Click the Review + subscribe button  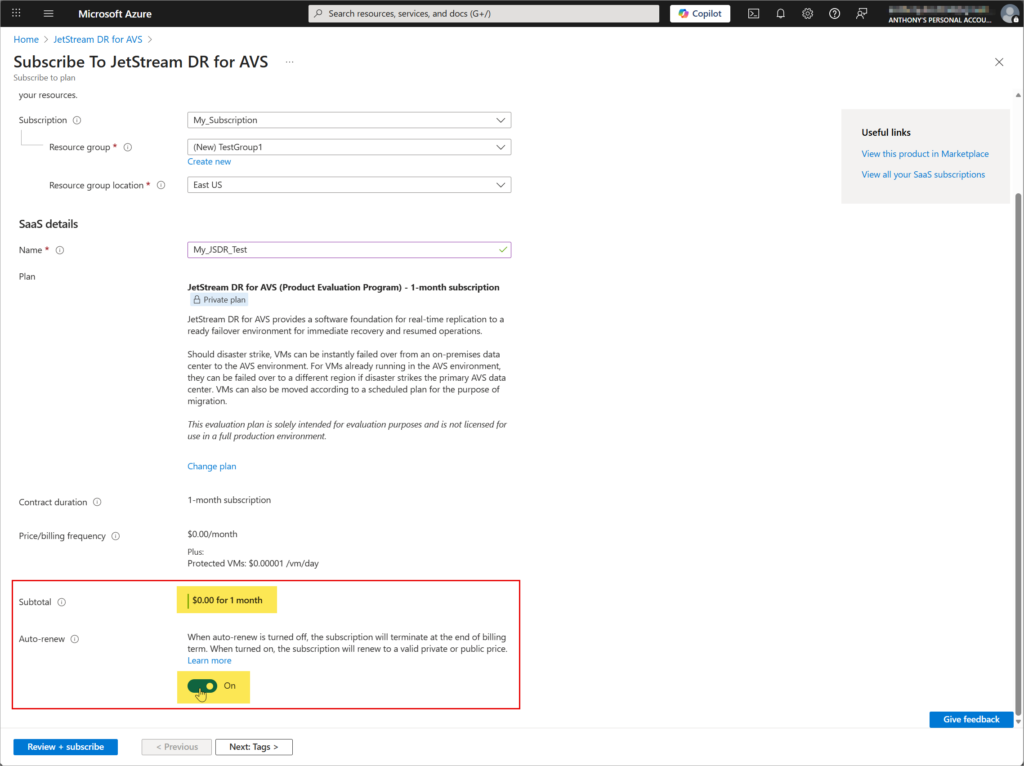click(x=65, y=747)
